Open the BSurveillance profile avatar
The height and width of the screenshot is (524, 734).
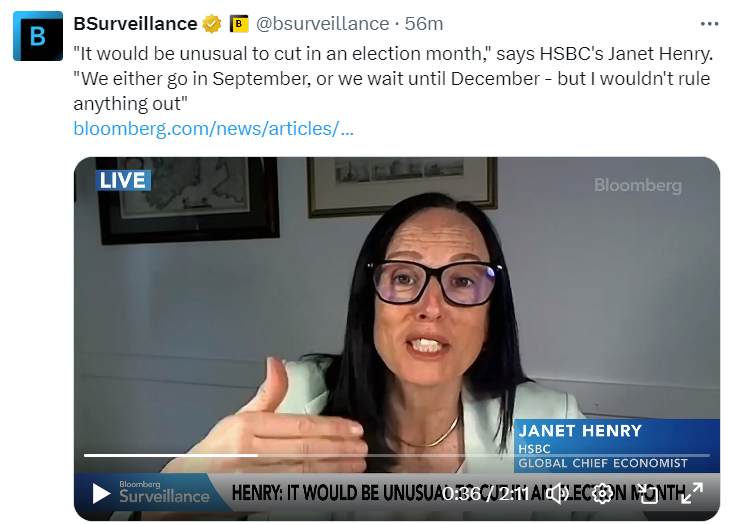(x=37, y=36)
